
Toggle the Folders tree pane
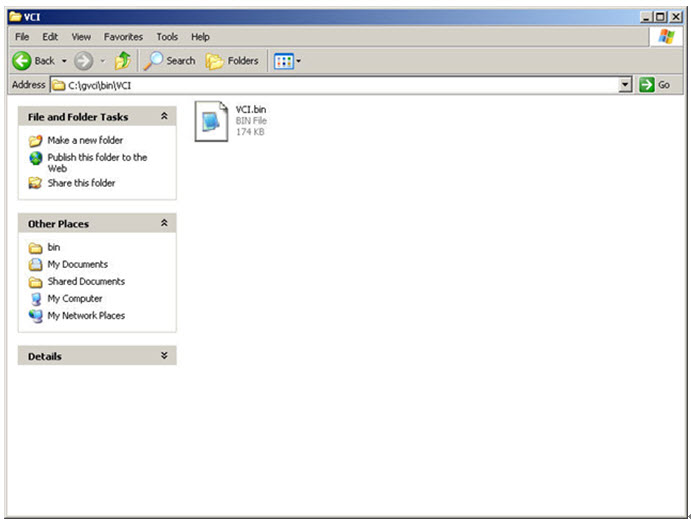point(232,61)
